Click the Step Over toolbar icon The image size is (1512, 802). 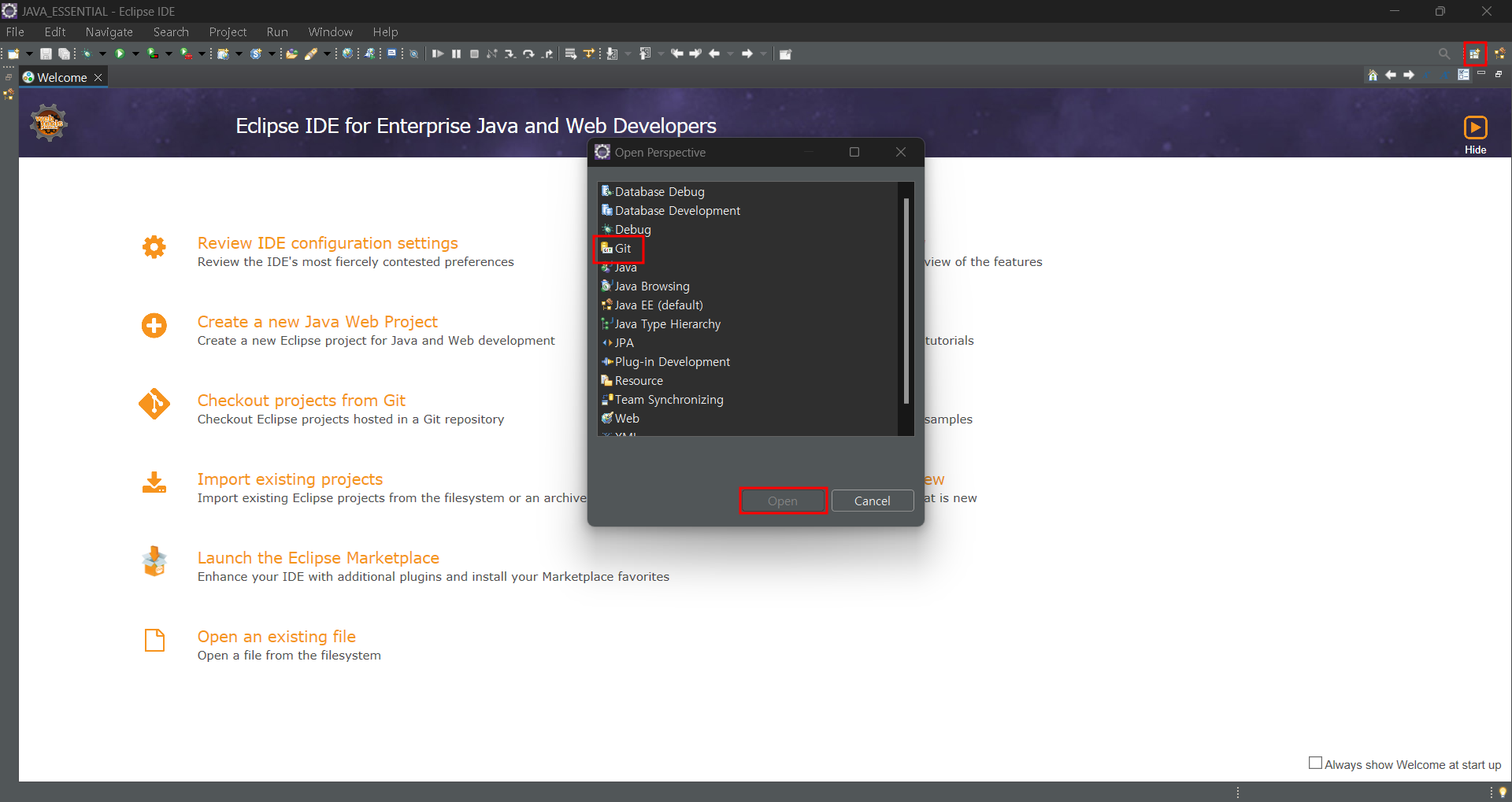click(x=528, y=54)
